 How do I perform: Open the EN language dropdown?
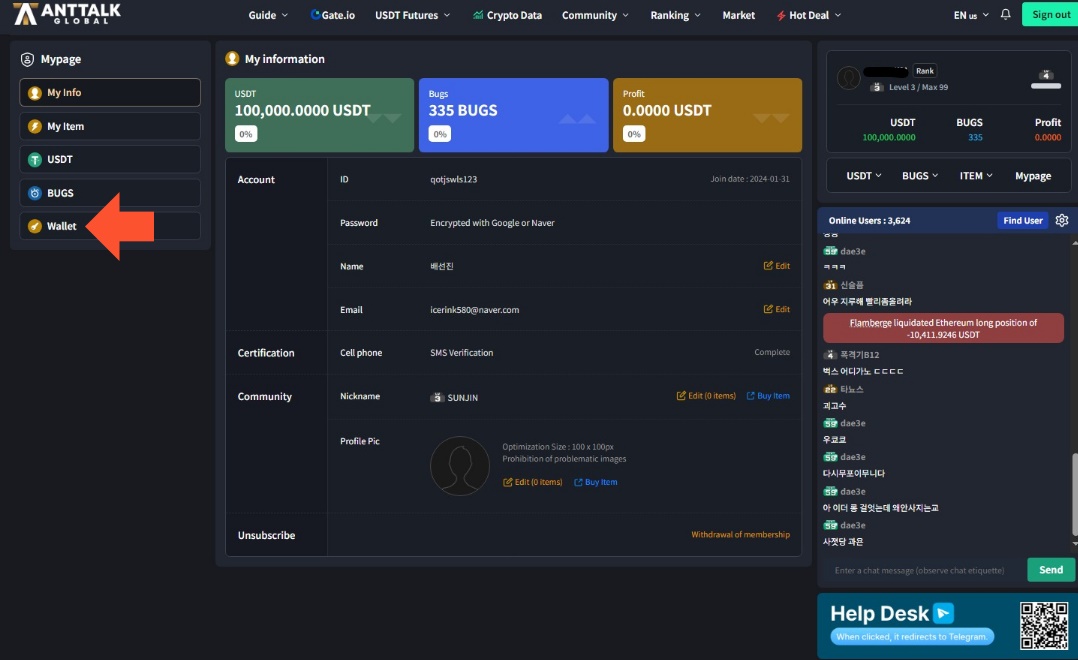point(971,15)
